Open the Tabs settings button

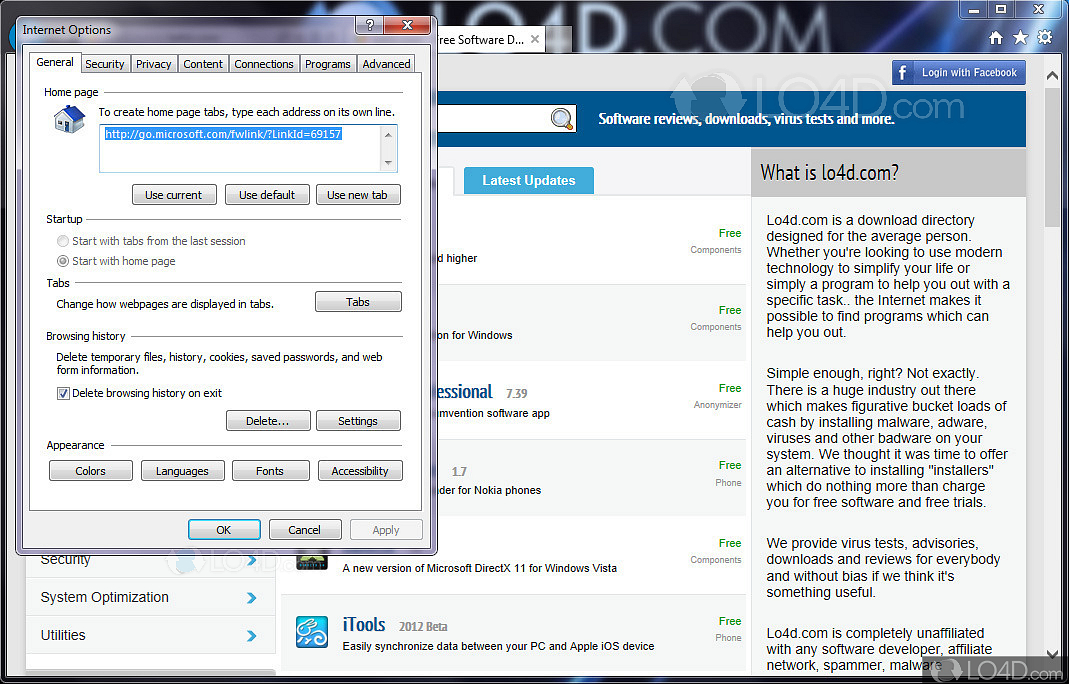[358, 301]
